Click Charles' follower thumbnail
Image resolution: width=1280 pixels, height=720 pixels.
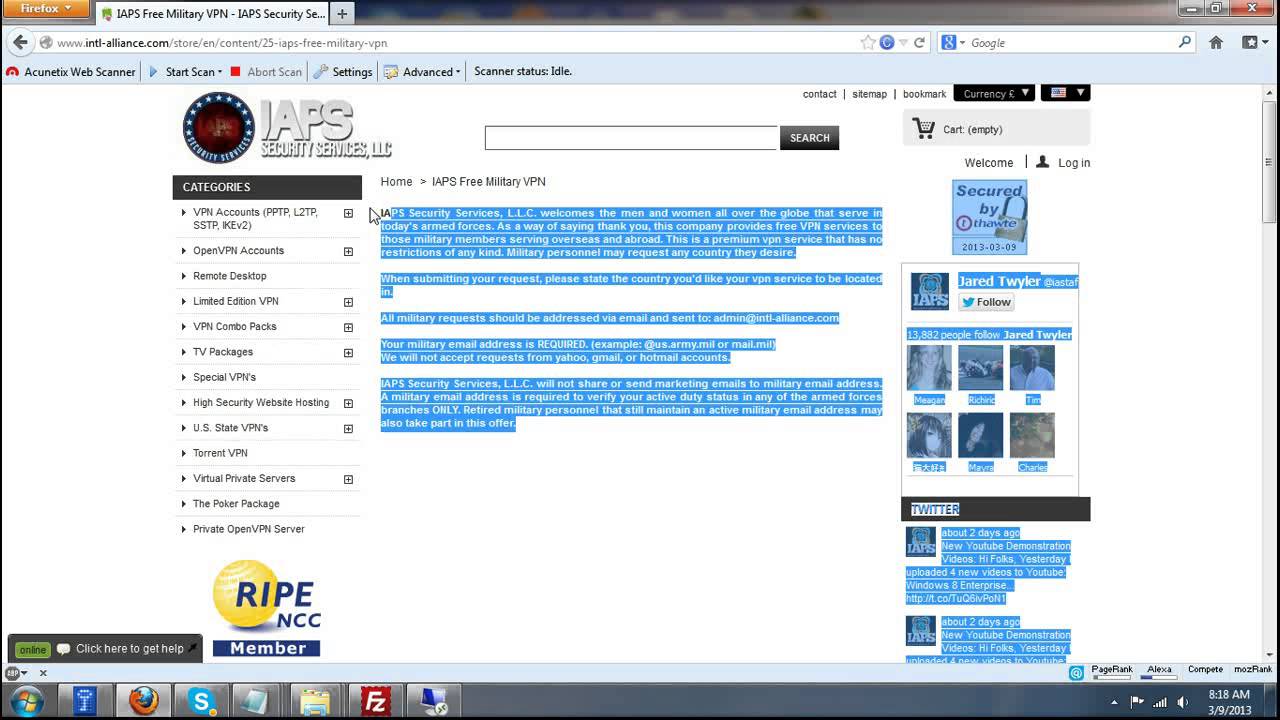1032,435
